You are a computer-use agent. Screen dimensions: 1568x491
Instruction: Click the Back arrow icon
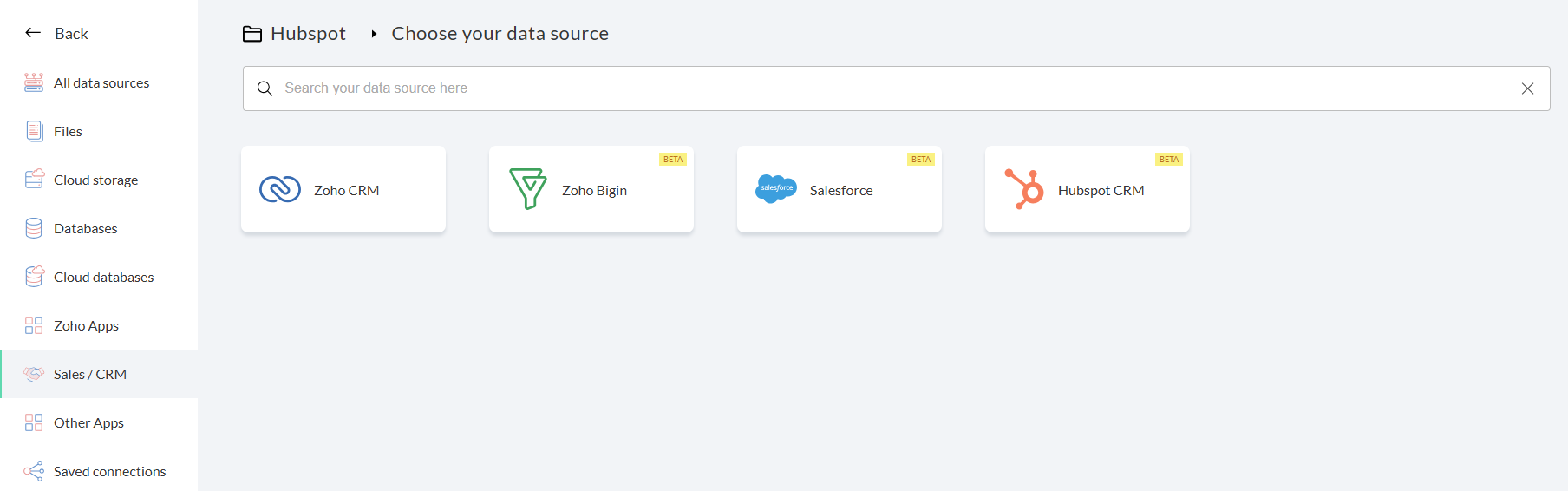click(33, 33)
